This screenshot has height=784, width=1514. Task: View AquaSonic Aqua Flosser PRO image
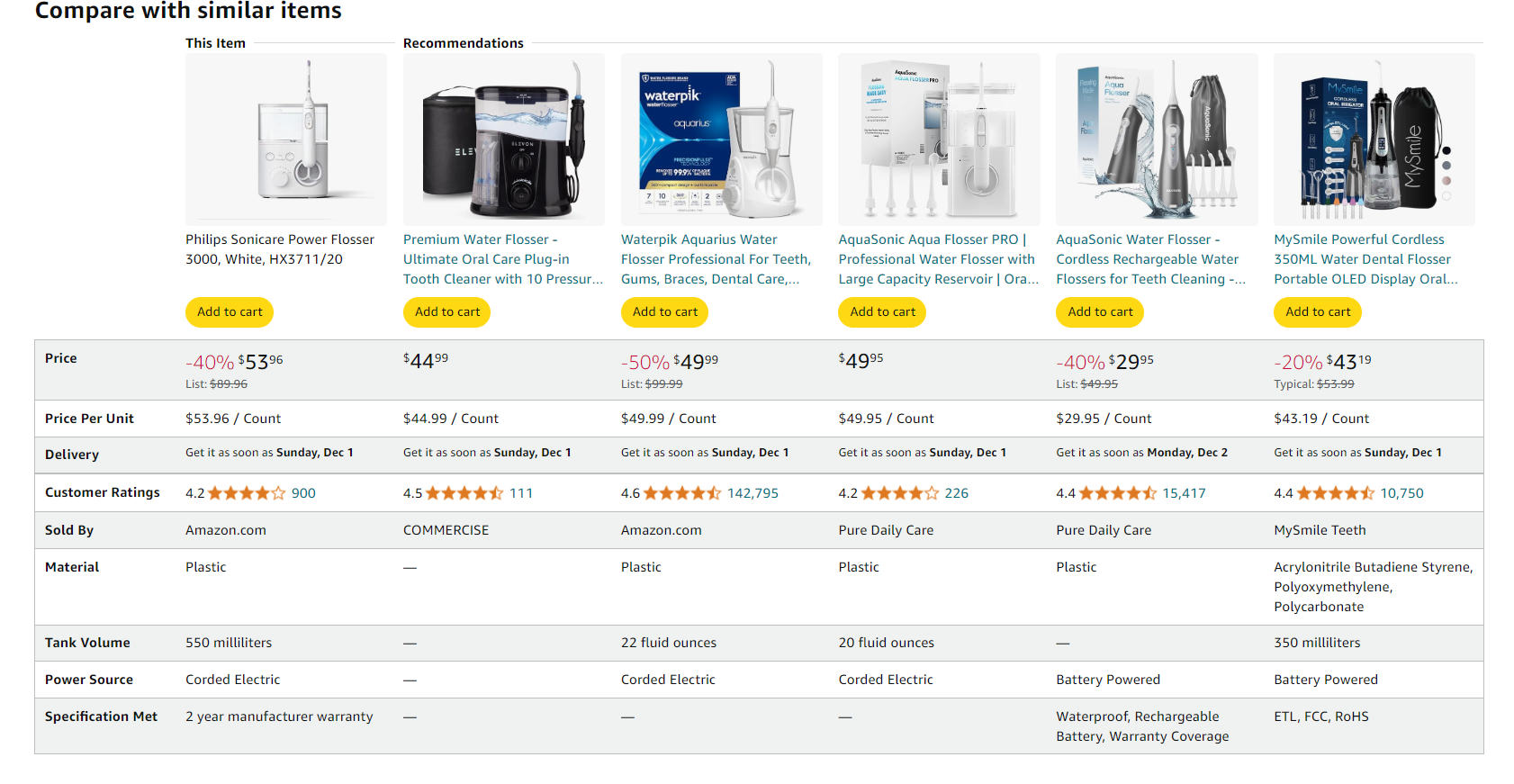[939, 140]
